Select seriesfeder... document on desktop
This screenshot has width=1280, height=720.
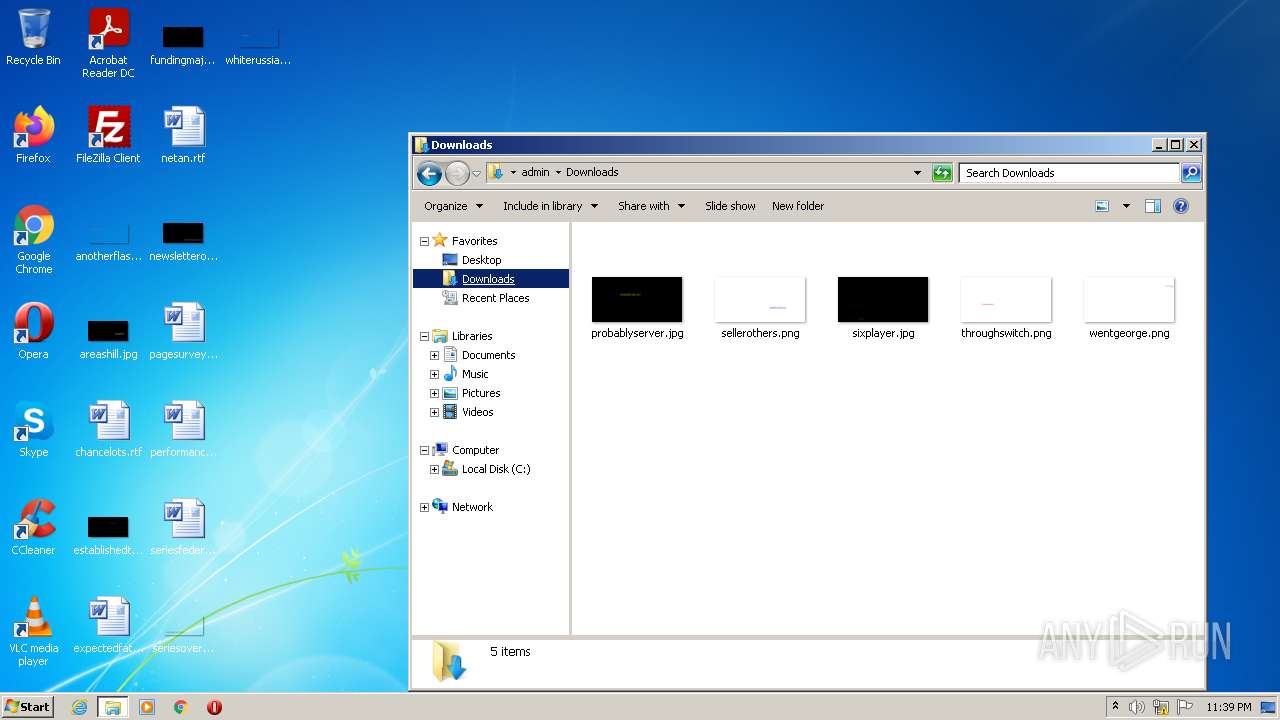[x=183, y=527]
